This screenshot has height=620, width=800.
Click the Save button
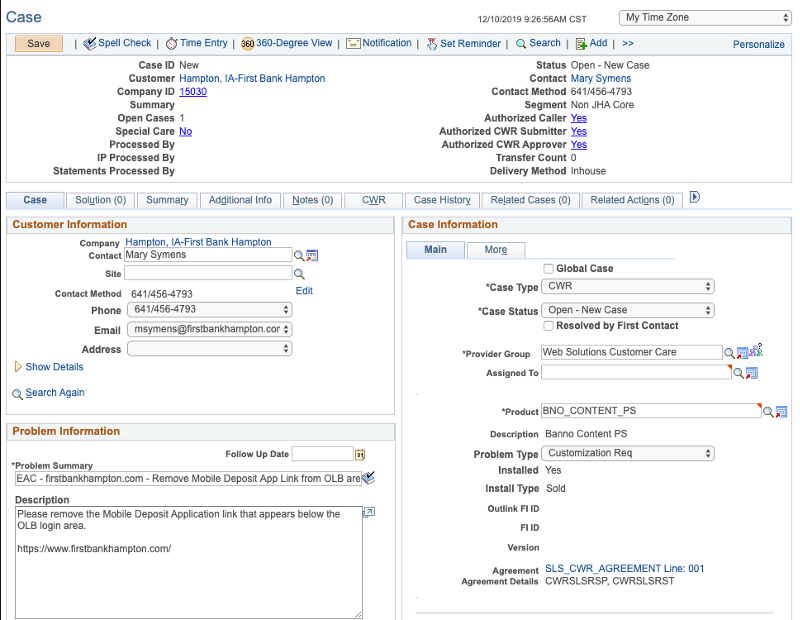(x=39, y=44)
